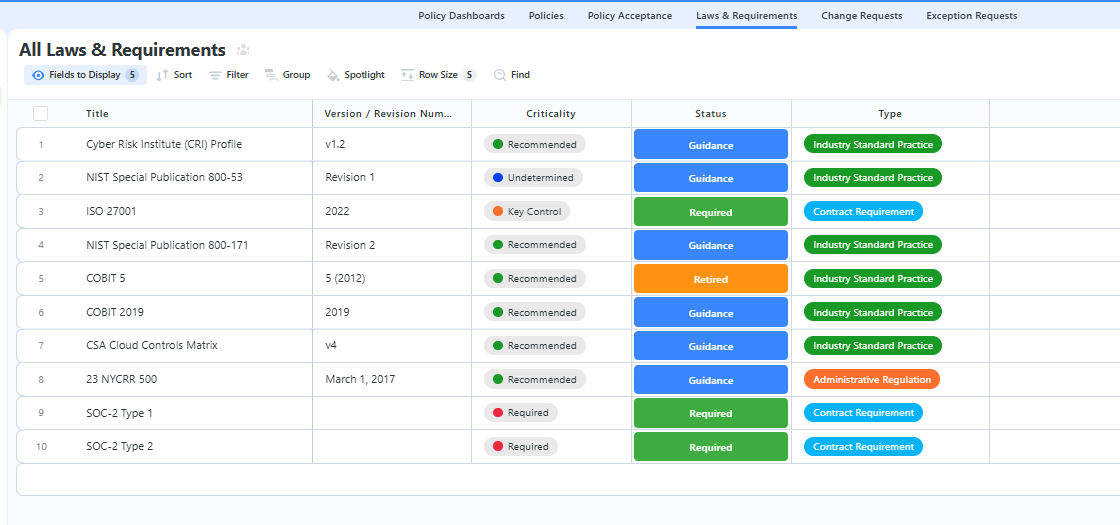1120x525 pixels.
Task: Open the COBIT 5 record
Action: pyautogui.click(x=106, y=279)
